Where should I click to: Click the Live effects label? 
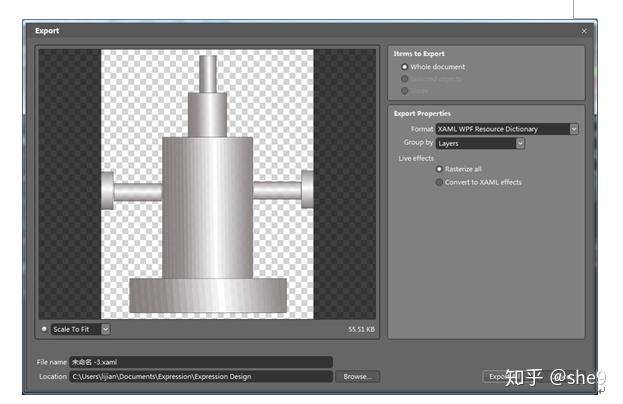(x=416, y=158)
